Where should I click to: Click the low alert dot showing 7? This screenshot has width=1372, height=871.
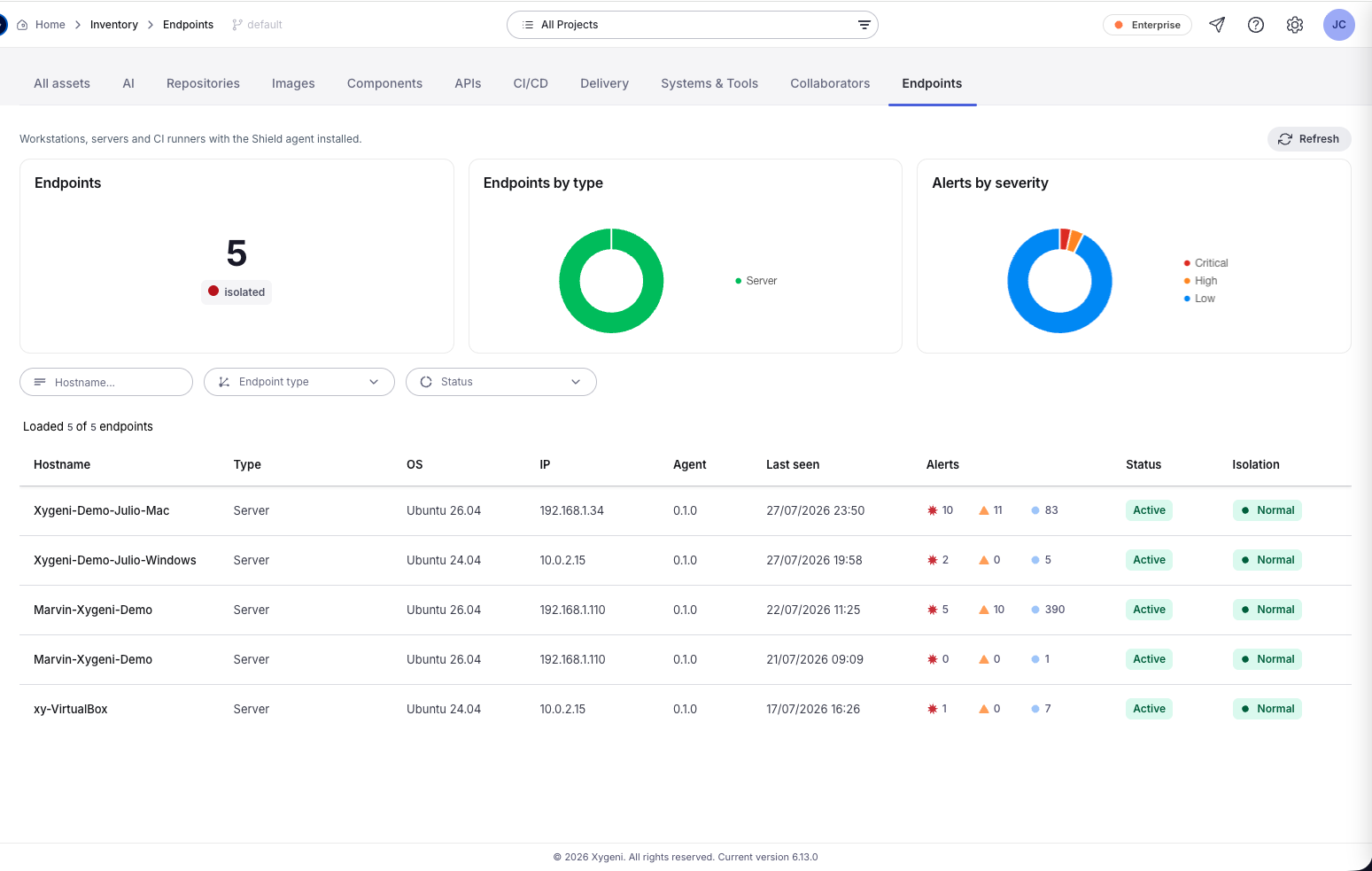1035,709
